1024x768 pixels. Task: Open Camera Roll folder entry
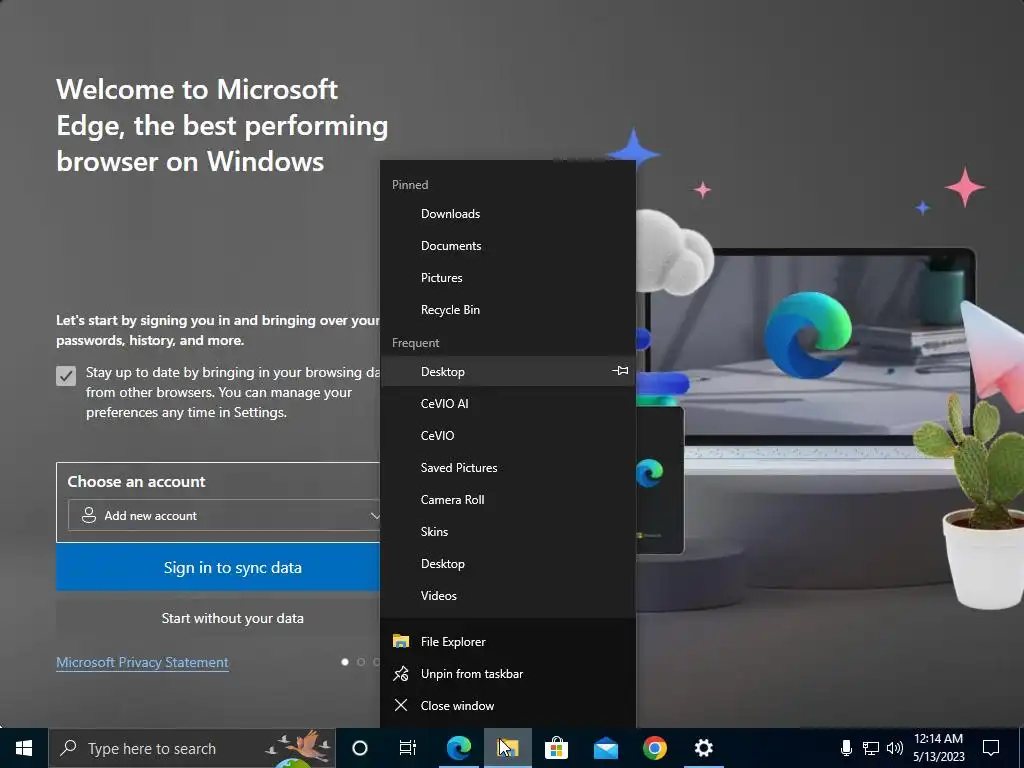click(x=507, y=500)
